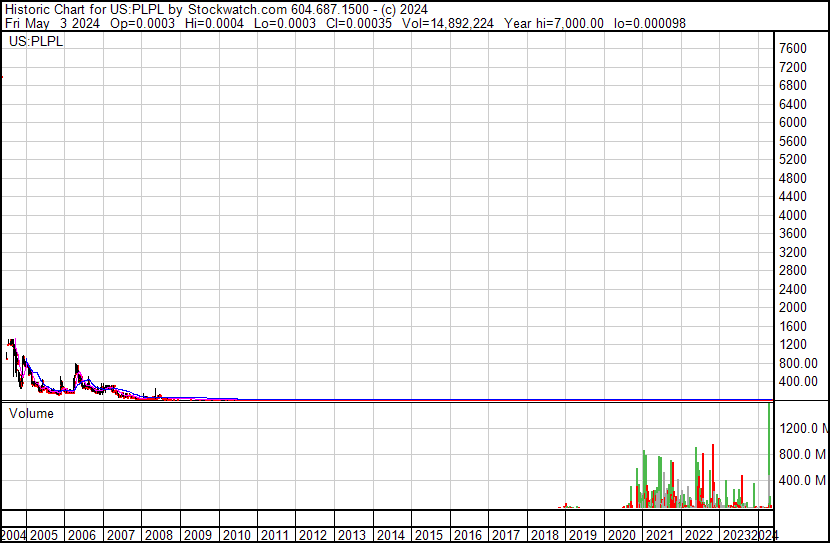
Task: Click the 2000 price axis label
Action: pyautogui.click(x=793, y=307)
